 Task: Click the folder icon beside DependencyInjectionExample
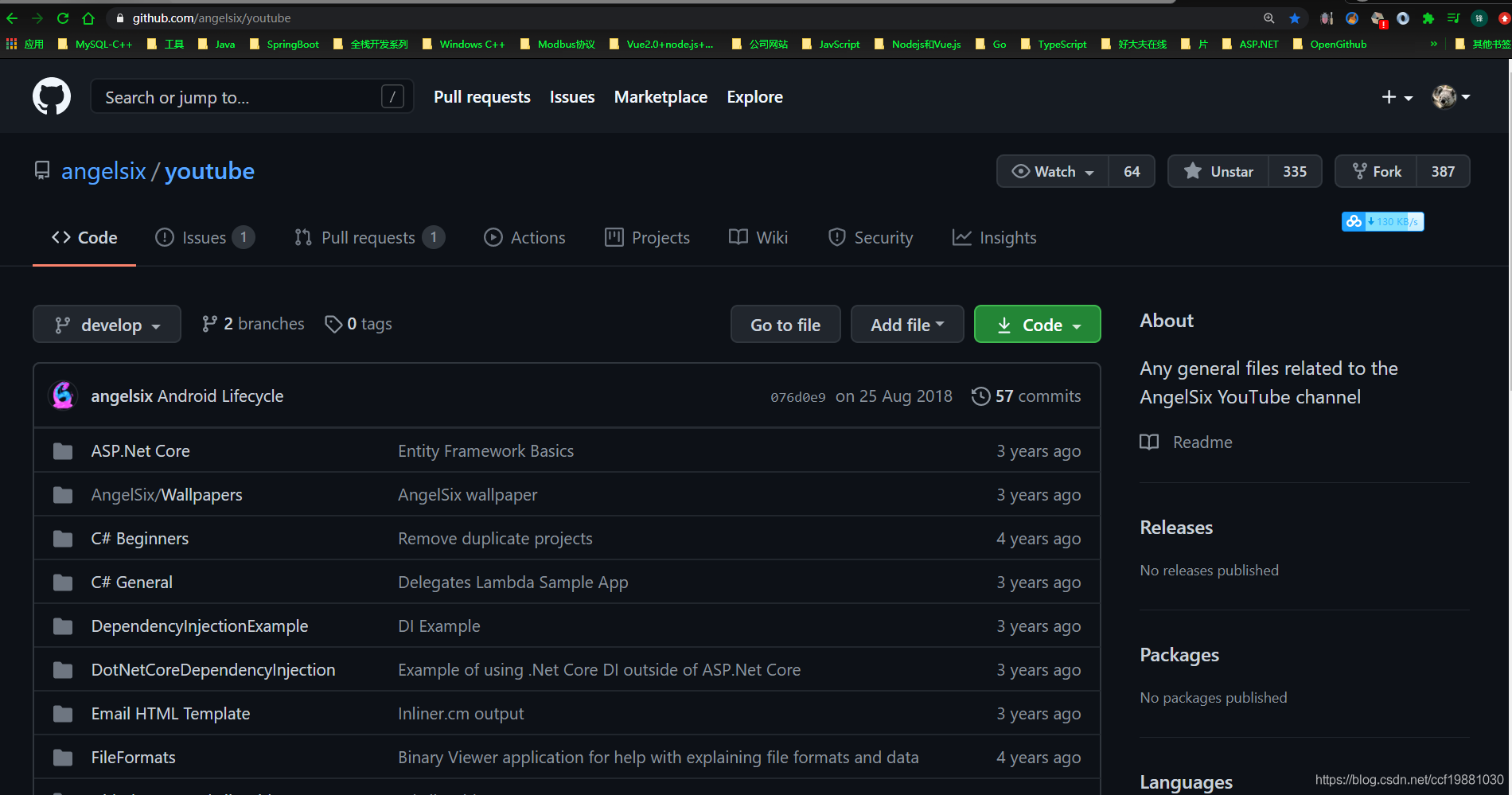(63, 626)
